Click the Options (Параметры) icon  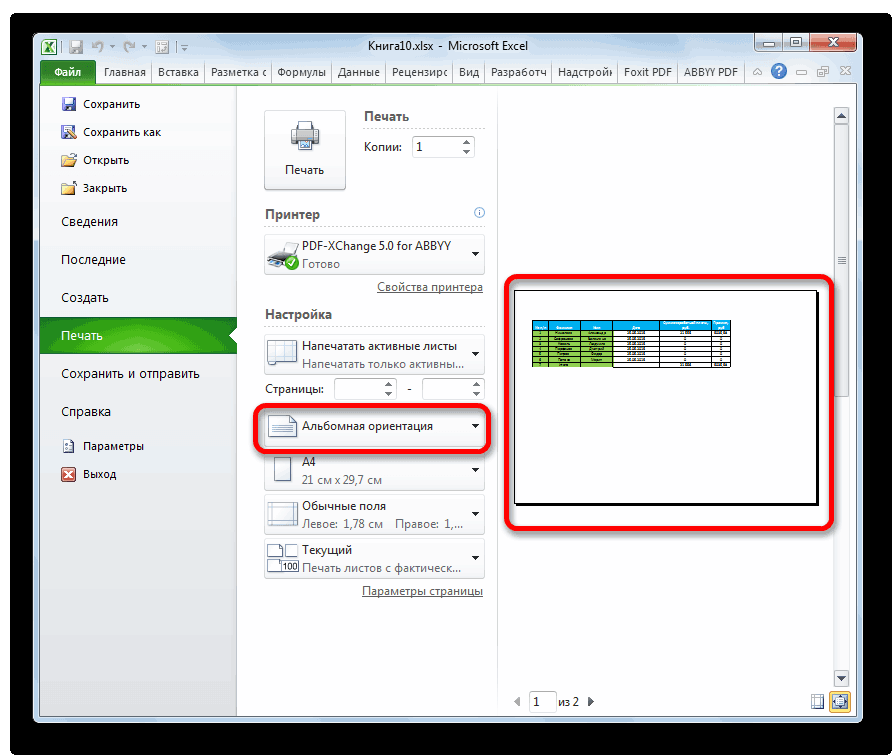[69, 446]
